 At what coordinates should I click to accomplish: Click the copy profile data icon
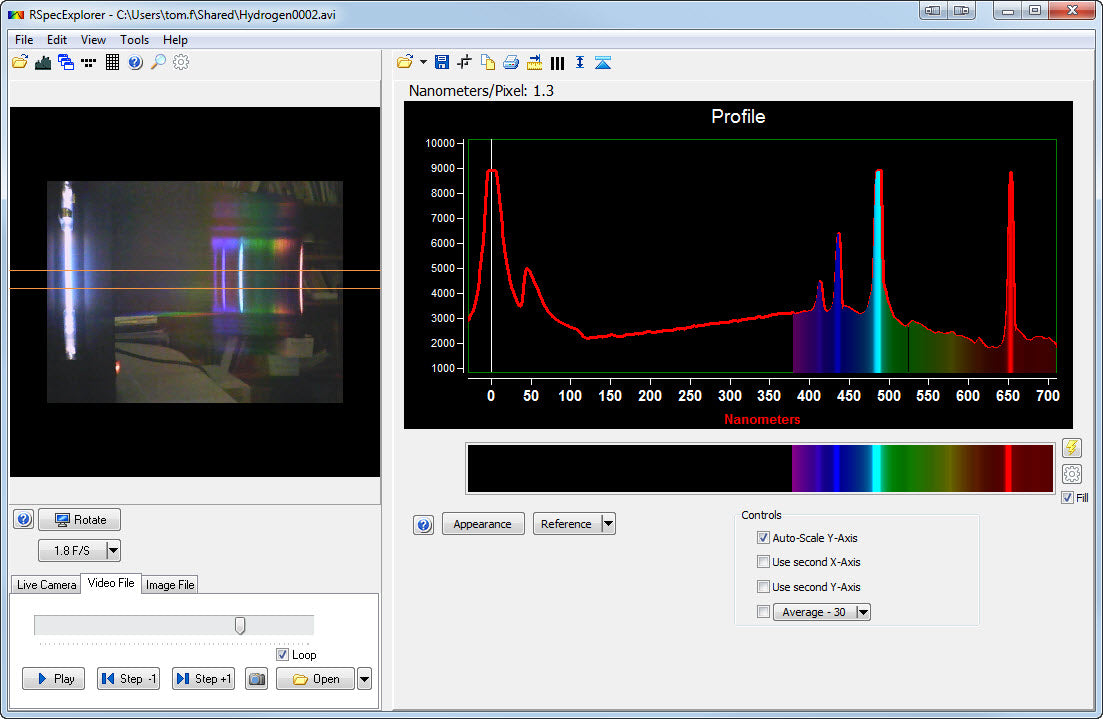[x=487, y=62]
